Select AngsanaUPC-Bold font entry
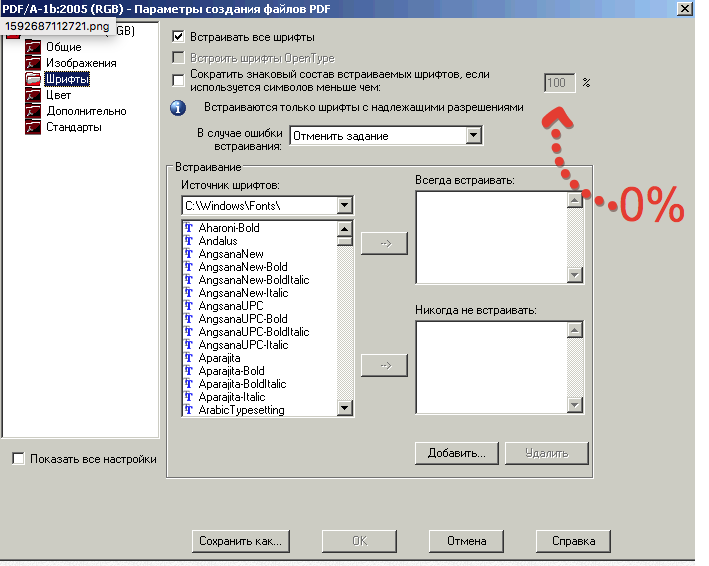Screen dimensions: 709x566 point(243,319)
